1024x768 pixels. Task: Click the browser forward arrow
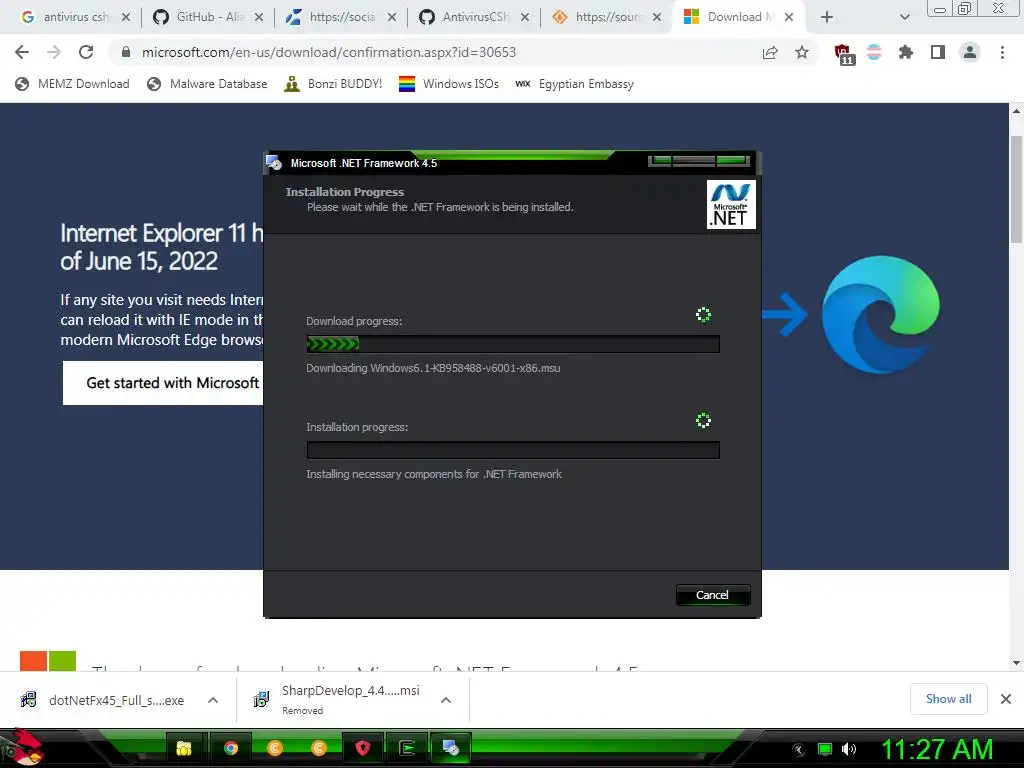[x=54, y=52]
